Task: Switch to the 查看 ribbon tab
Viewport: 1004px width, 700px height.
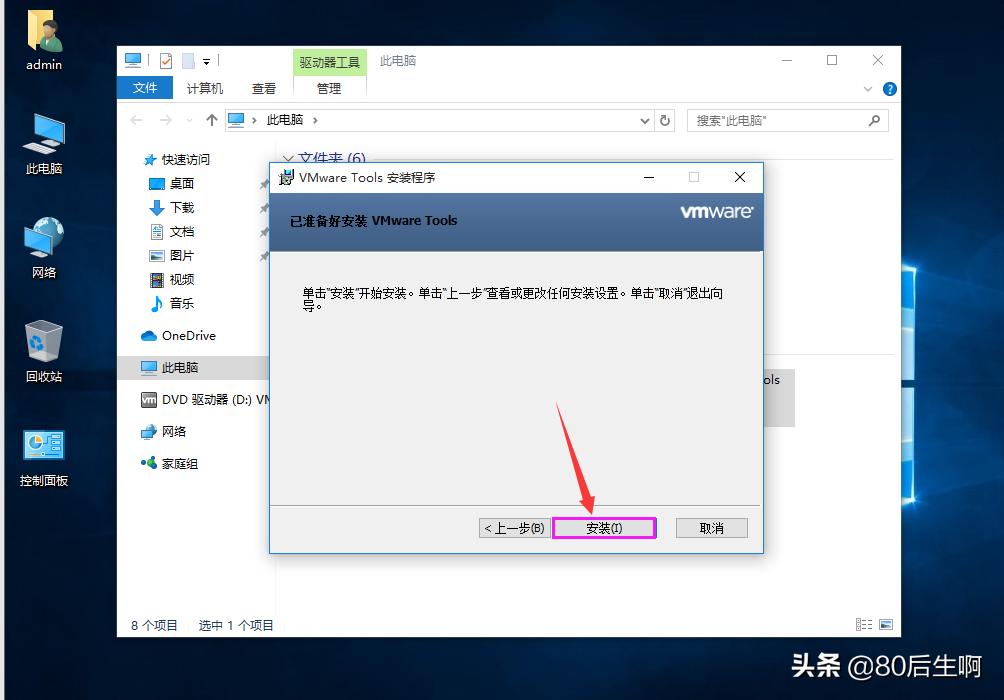Action: point(263,88)
